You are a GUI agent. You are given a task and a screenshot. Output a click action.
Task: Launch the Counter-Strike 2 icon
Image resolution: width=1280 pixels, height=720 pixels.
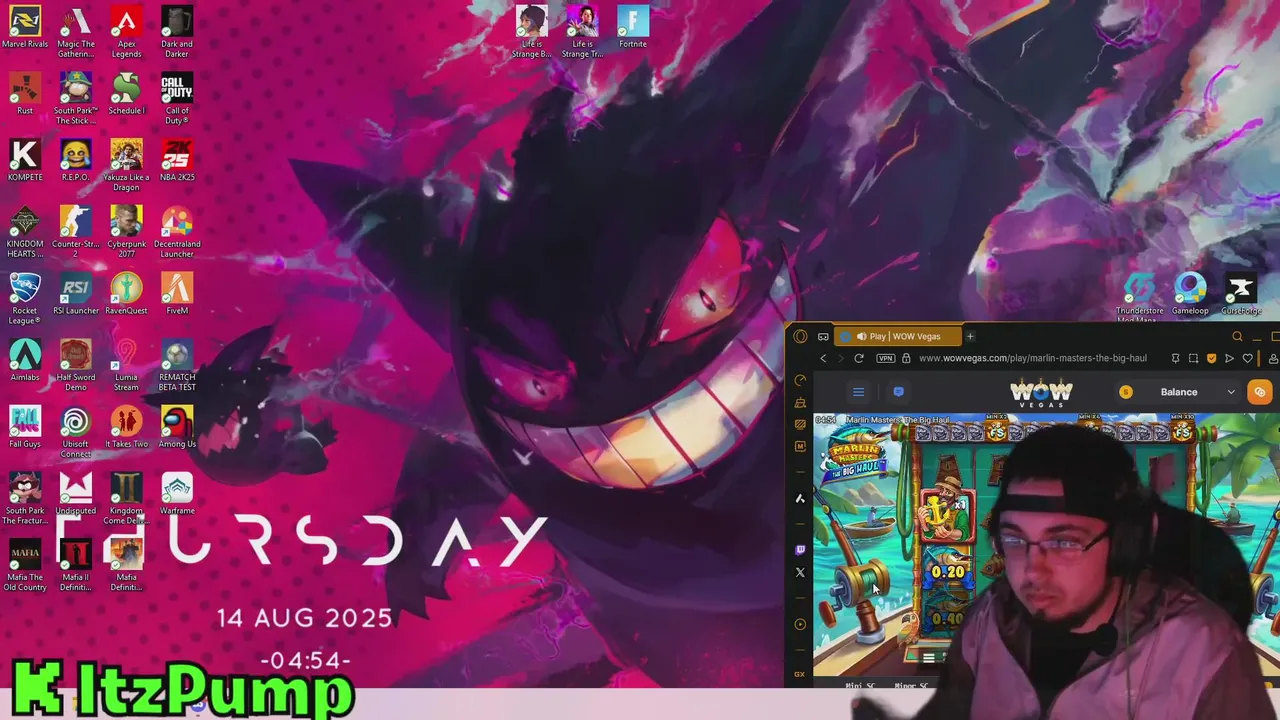coord(75,232)
